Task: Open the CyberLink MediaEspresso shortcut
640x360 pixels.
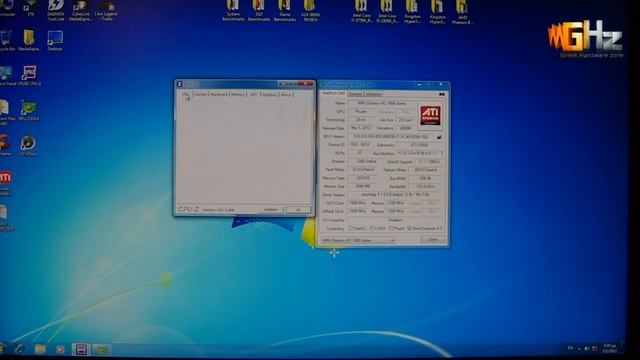Action: [x=80, y=10]
